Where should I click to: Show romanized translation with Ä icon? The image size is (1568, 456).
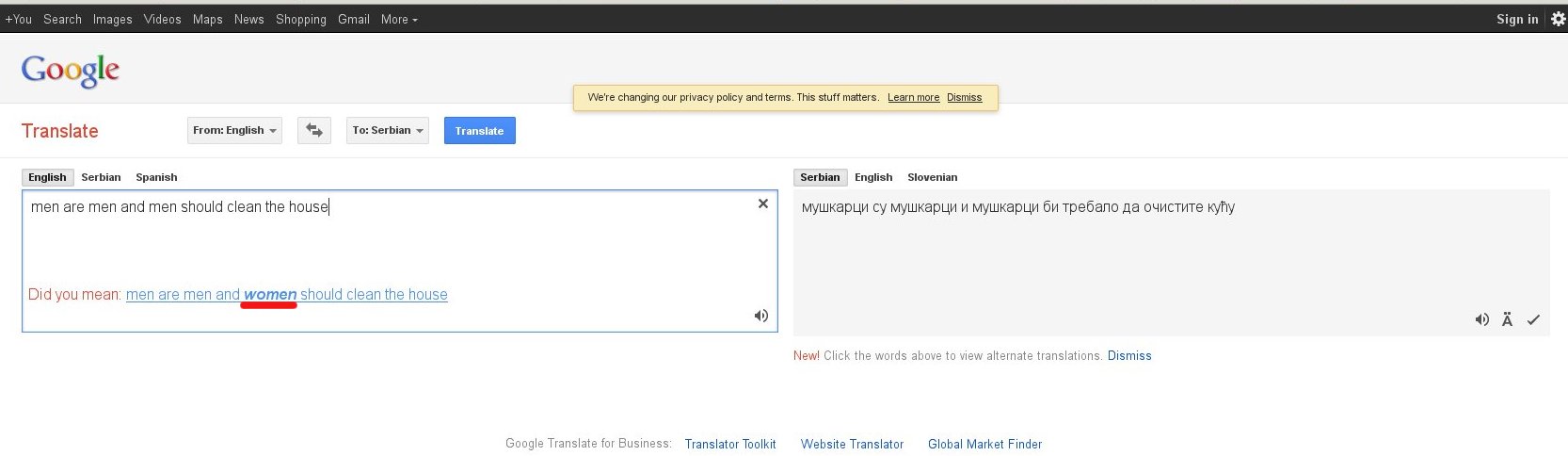[1507, 319]
